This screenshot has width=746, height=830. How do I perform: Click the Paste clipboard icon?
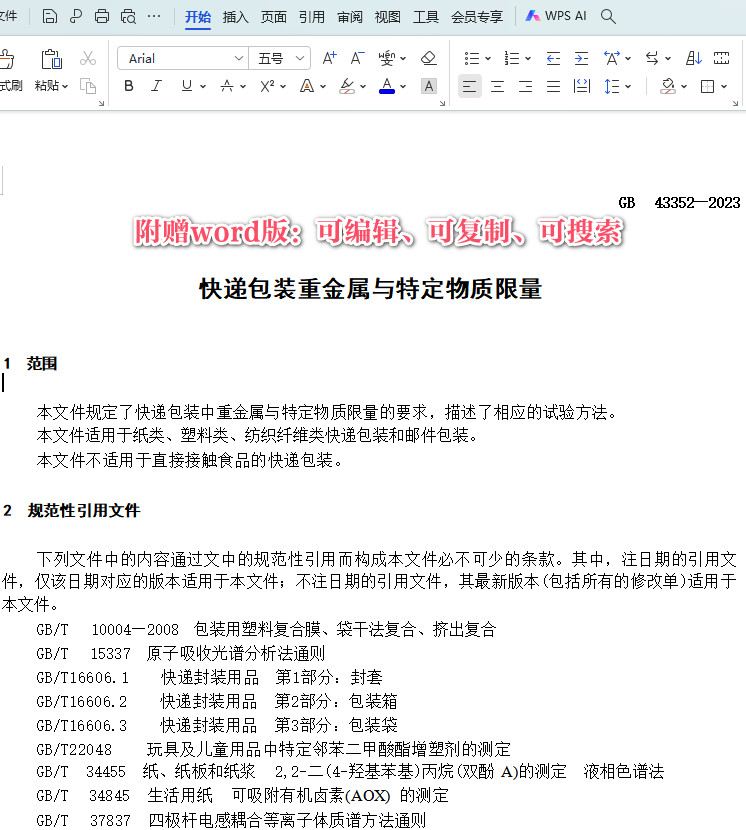click(x=51, y=59)
